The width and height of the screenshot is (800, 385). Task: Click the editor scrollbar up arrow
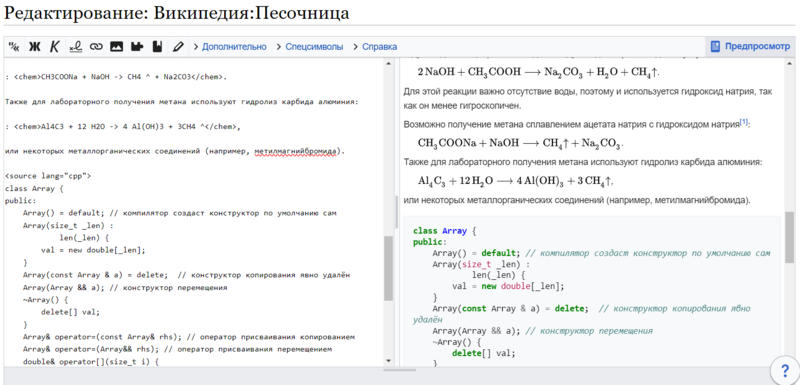point(388,63)
